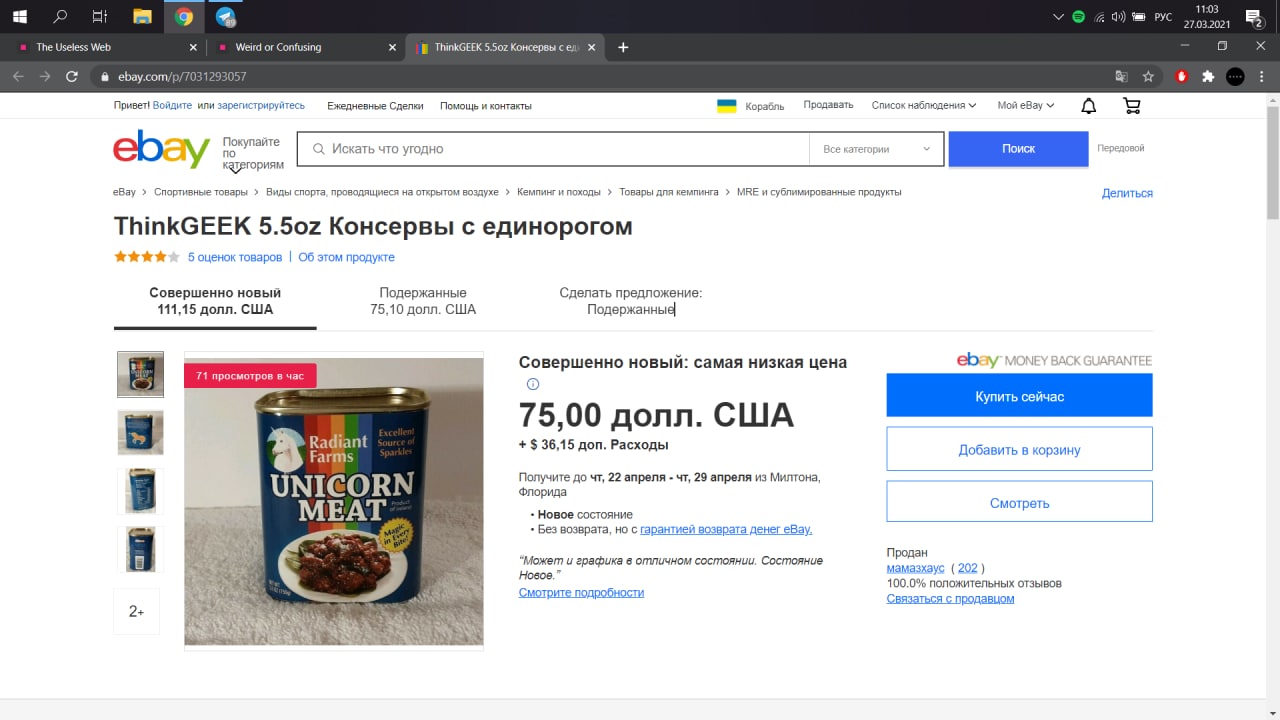Viewport: 1280px width, 720px height.
Task: Open the Sign in link
Action: [x=173, y=106]
